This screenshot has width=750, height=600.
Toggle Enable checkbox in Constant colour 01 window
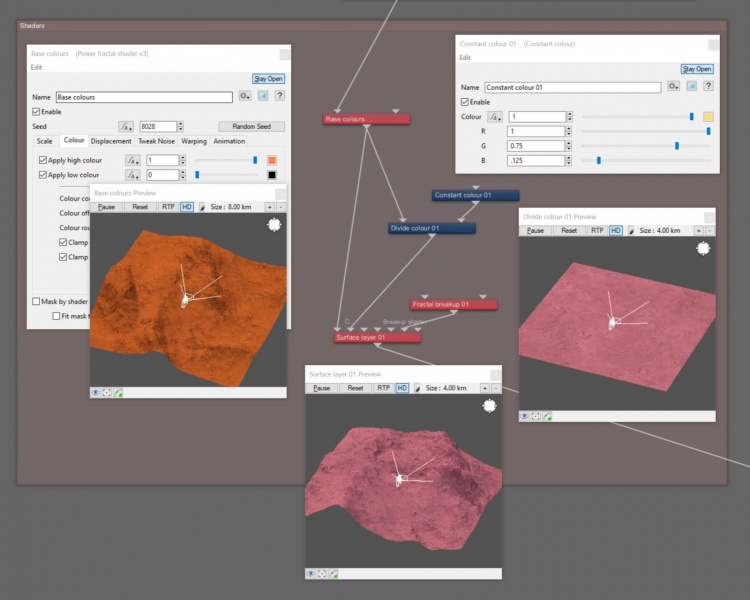click(x=464, y=102)
